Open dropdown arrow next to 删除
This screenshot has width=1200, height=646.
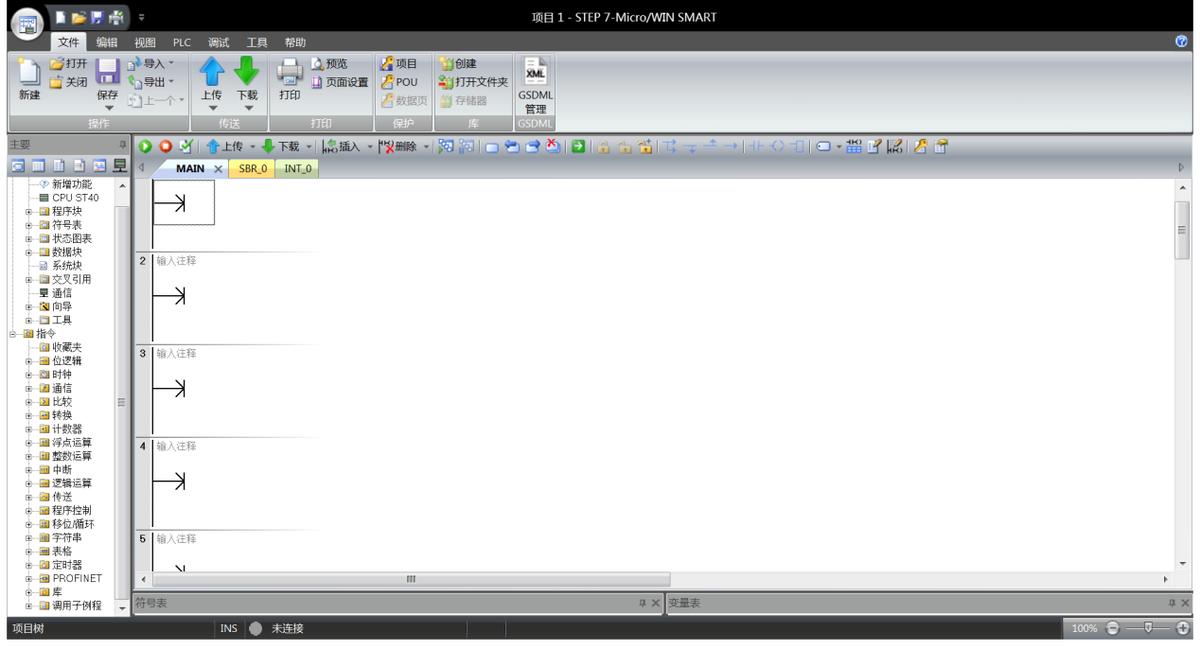427,147
